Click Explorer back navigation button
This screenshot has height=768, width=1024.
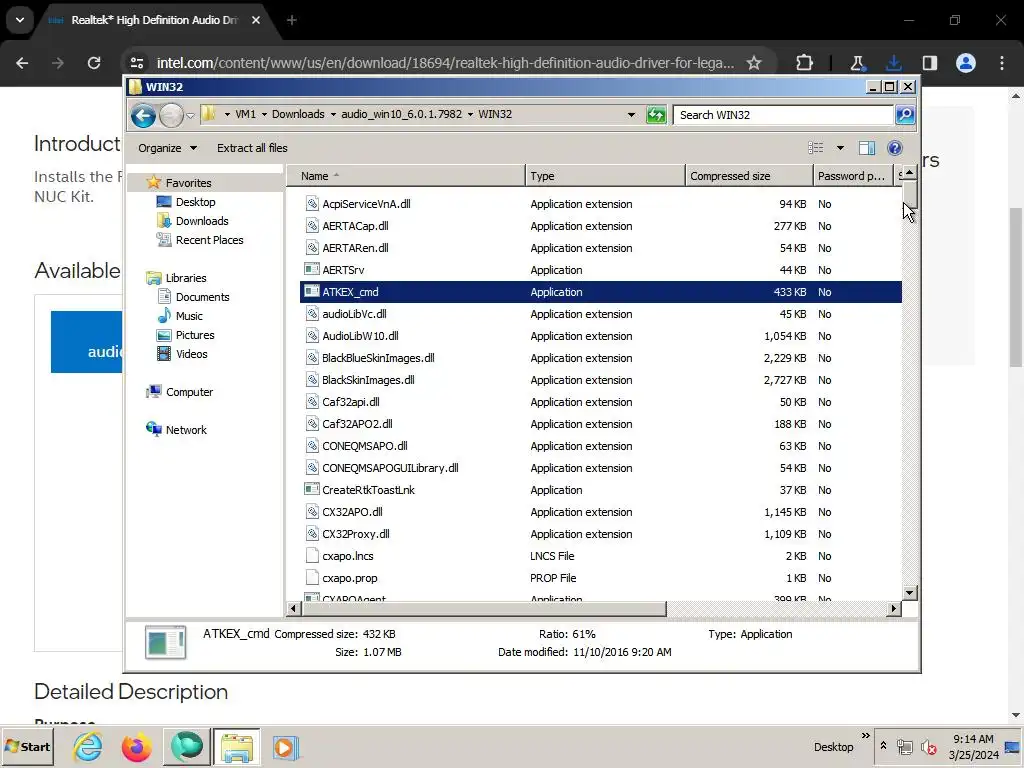[x=143, y=116]
